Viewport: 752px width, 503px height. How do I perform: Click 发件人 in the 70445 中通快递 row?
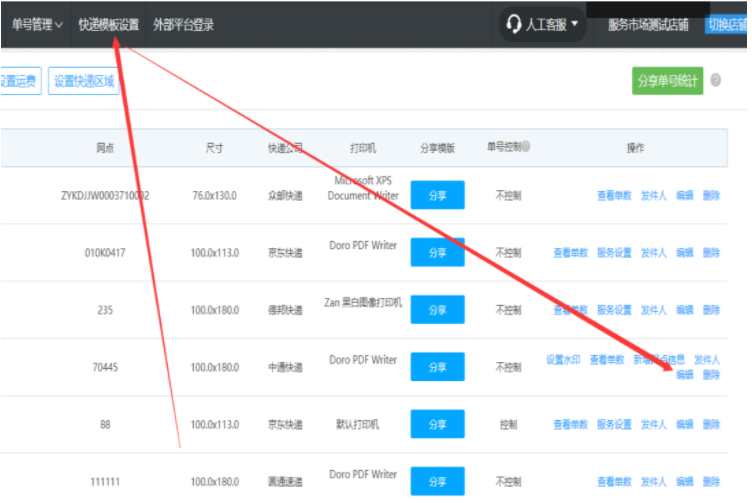tap(707, 359)
